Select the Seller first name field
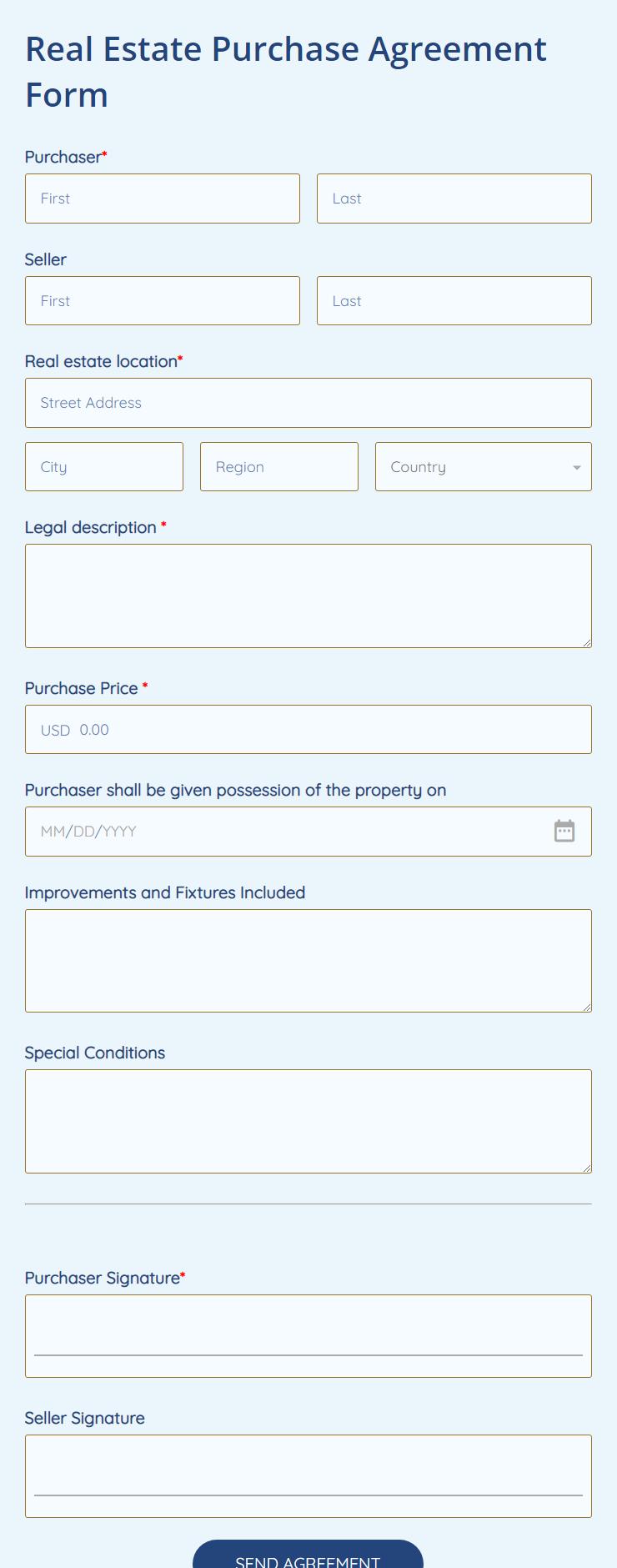This screenshot has height=1568, width=617. pyautogui.click(x=163, y=301)
